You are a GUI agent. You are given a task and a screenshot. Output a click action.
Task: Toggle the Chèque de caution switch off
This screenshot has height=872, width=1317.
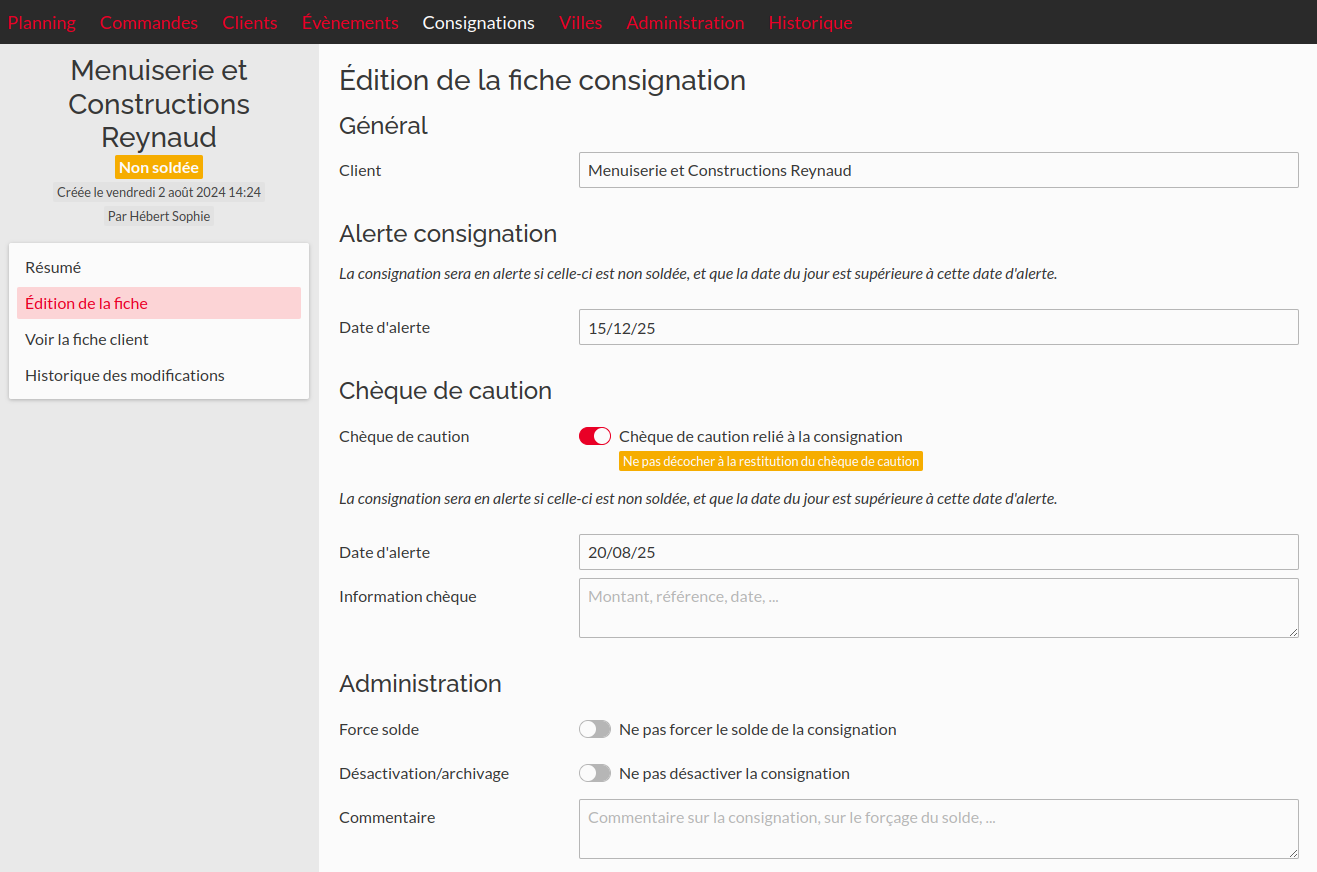tap(594, 436)
